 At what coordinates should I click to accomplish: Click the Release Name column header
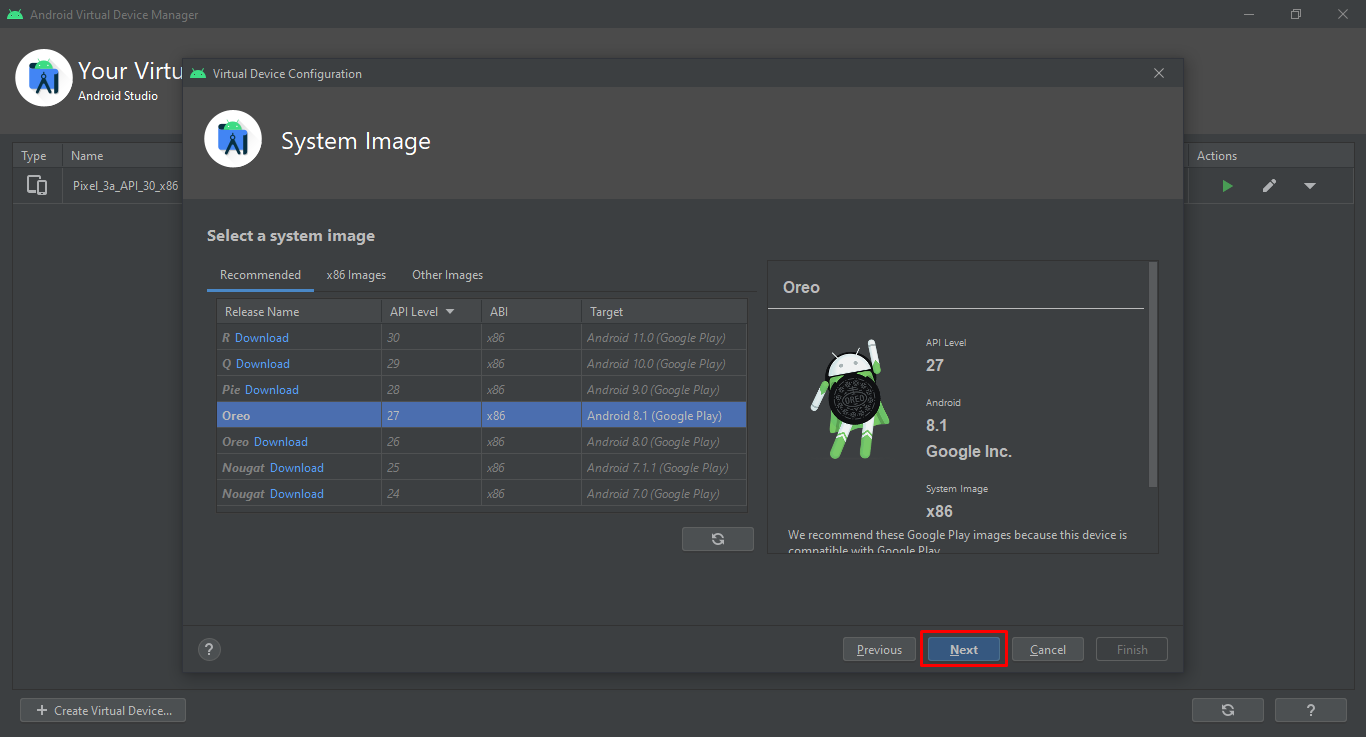click(299, 312)
